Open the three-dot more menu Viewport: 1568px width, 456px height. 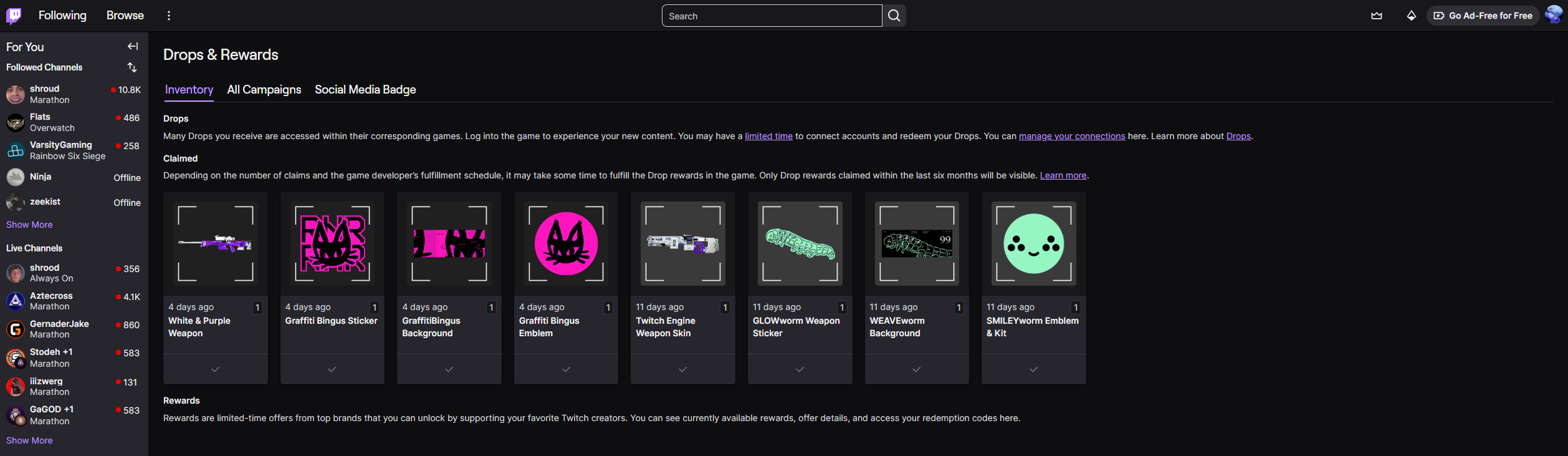click(169, 16)
